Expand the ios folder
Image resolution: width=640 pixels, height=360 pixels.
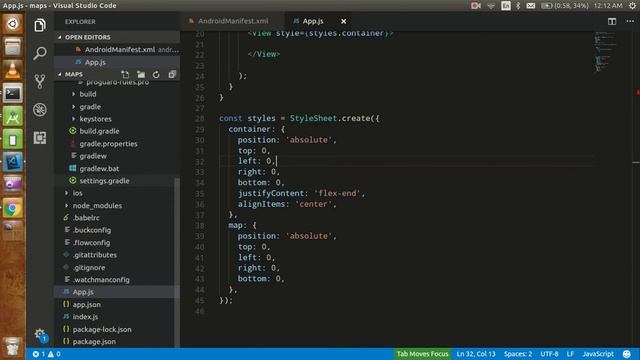(77, 193)
